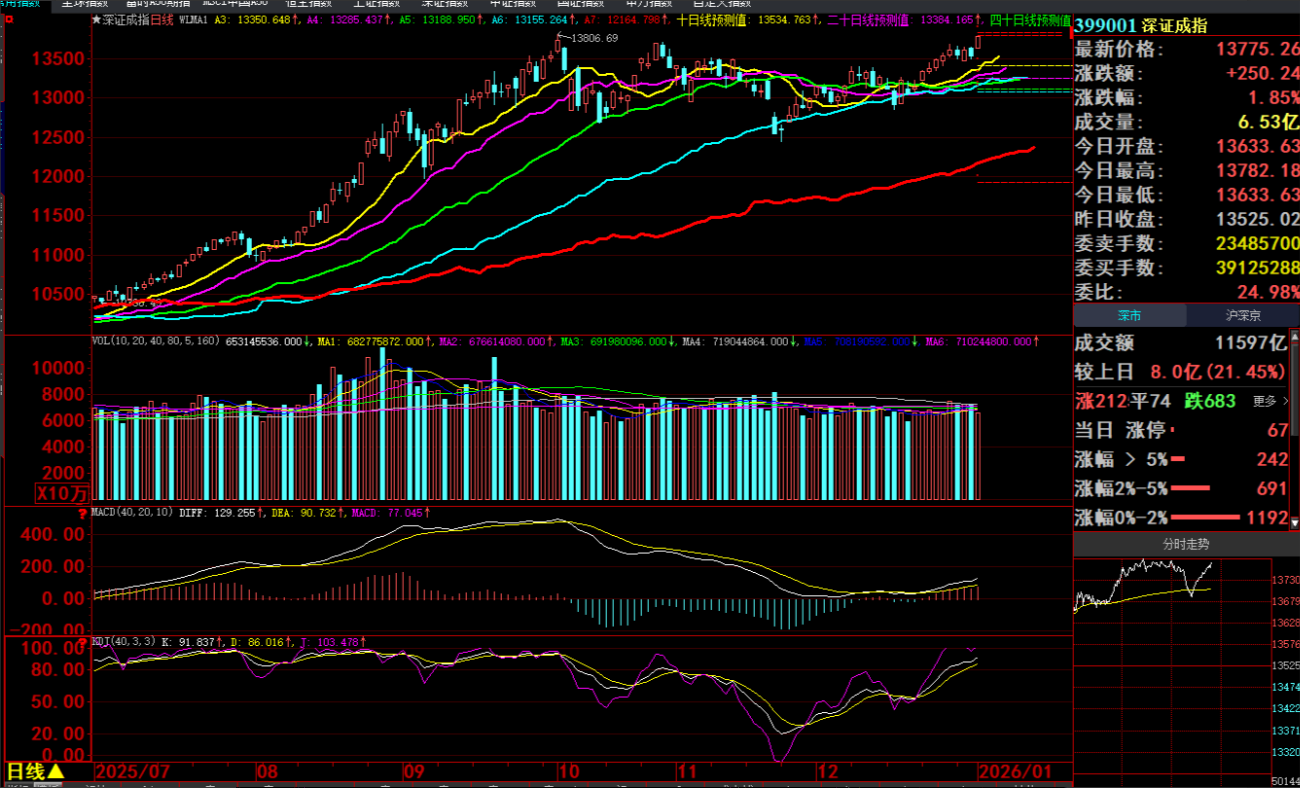Switch to the 沪深京 tab
The image size is (1300, 788).
pos(1242,315)
